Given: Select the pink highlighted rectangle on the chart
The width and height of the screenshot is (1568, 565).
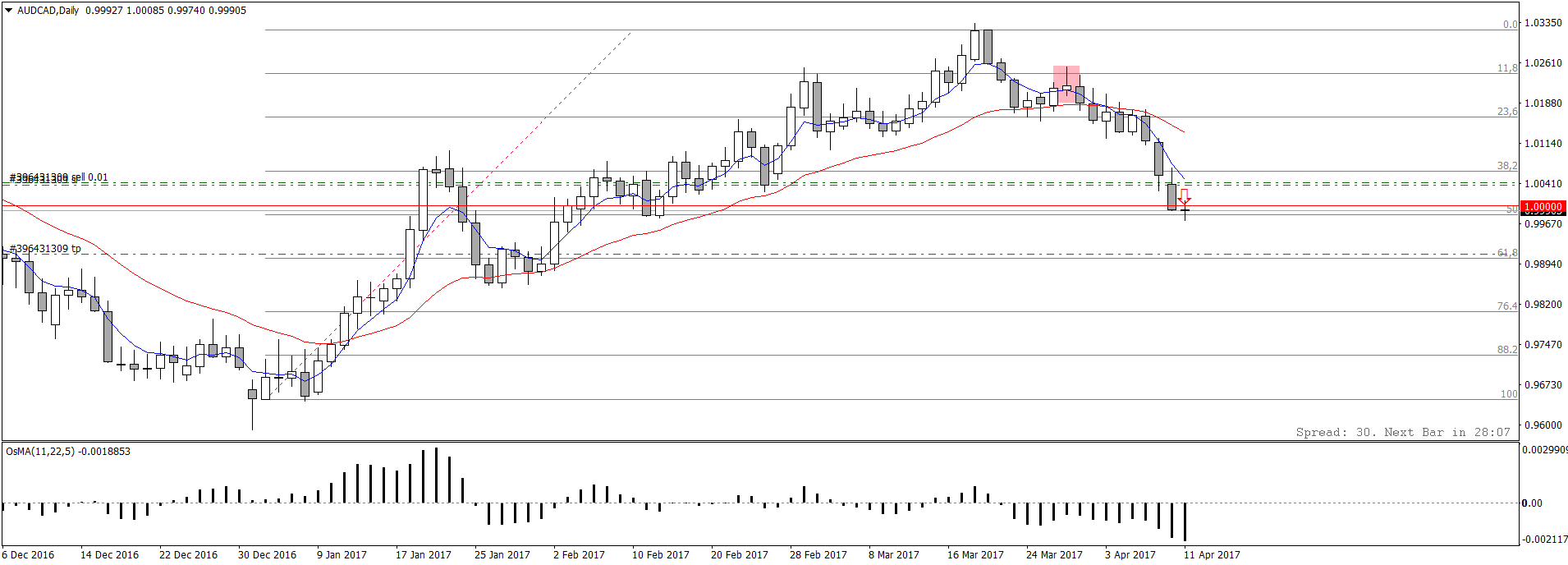Looking at the screenshot, I should pos(1066,85).
